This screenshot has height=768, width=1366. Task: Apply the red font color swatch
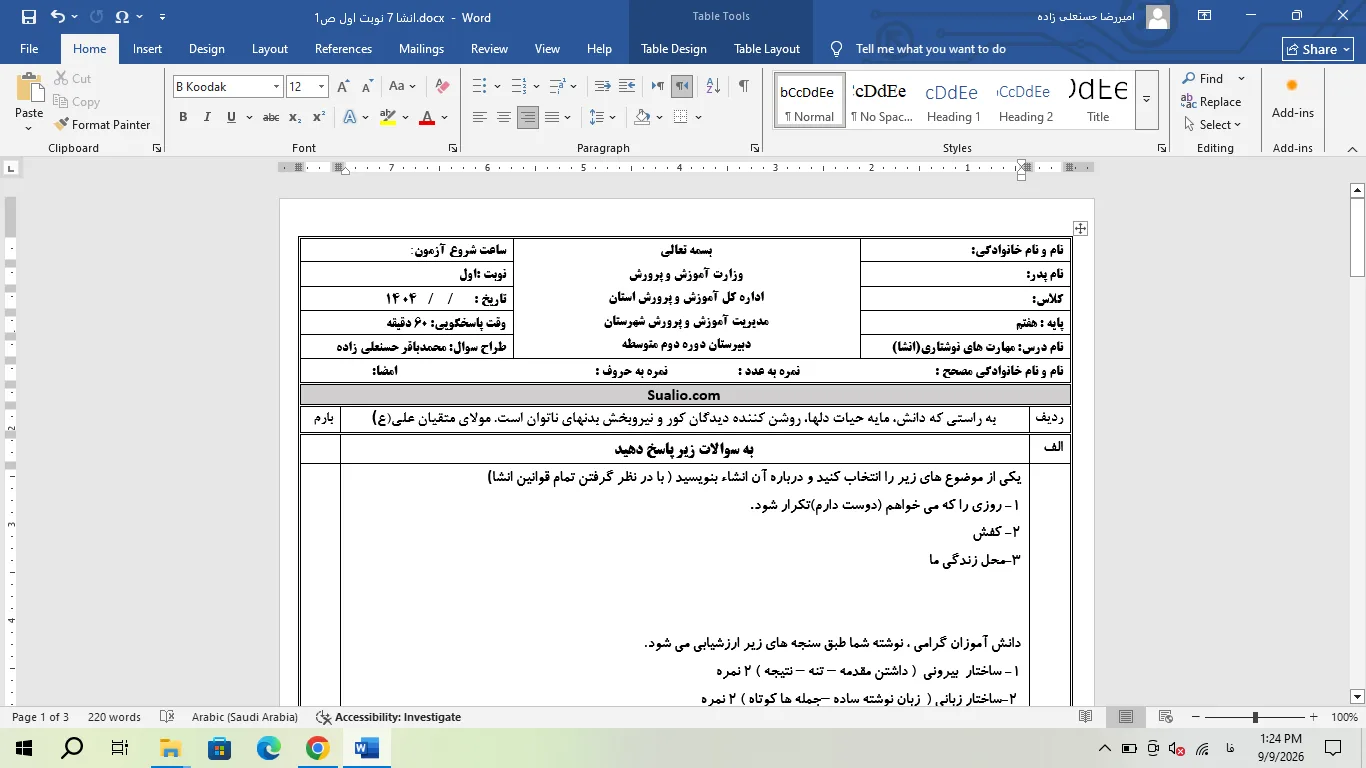(427, 117)
